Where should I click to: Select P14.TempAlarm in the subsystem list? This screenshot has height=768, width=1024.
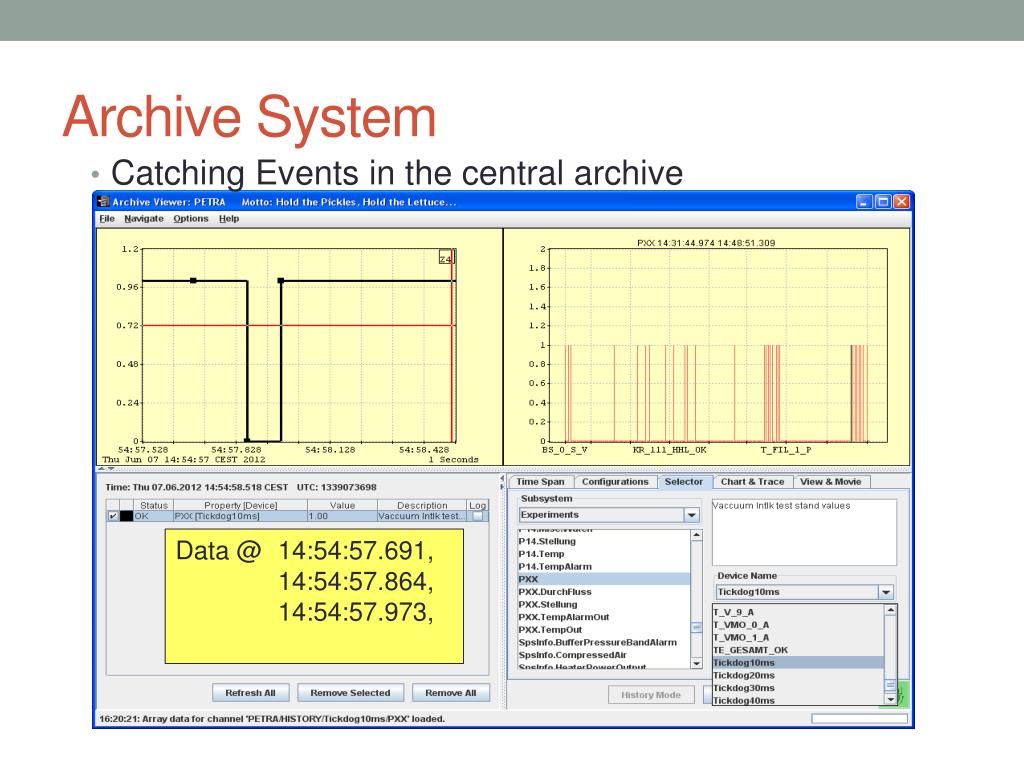604,567
